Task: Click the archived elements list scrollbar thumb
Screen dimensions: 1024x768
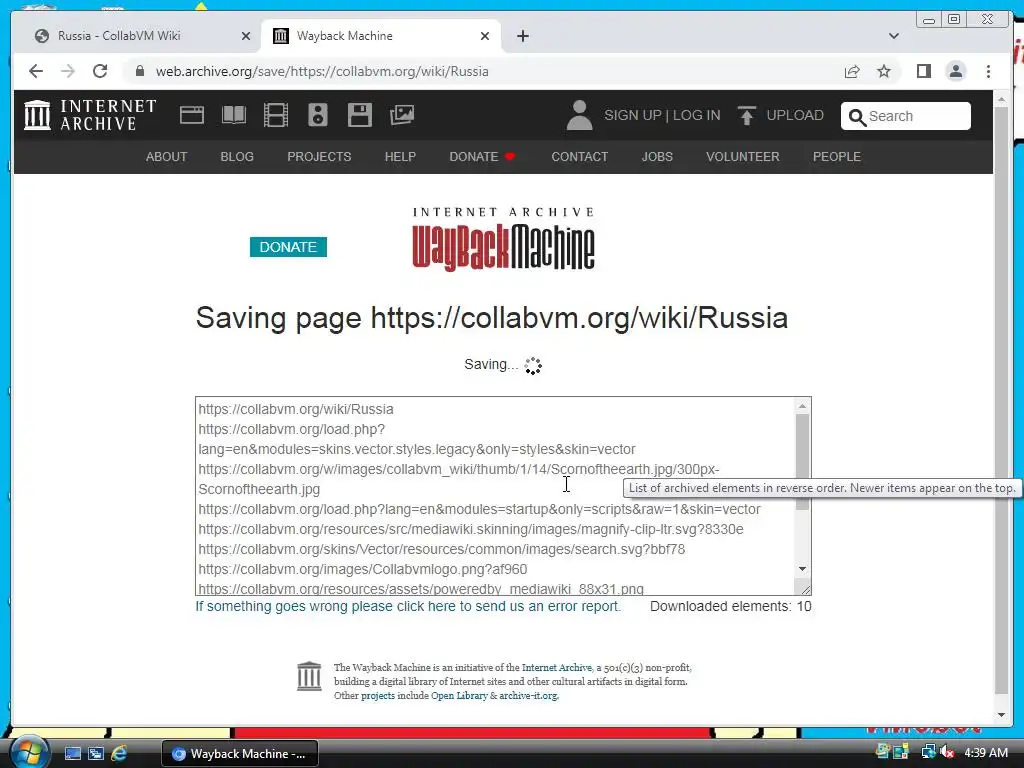Action: pyautogui.click(x=803, y=462)
